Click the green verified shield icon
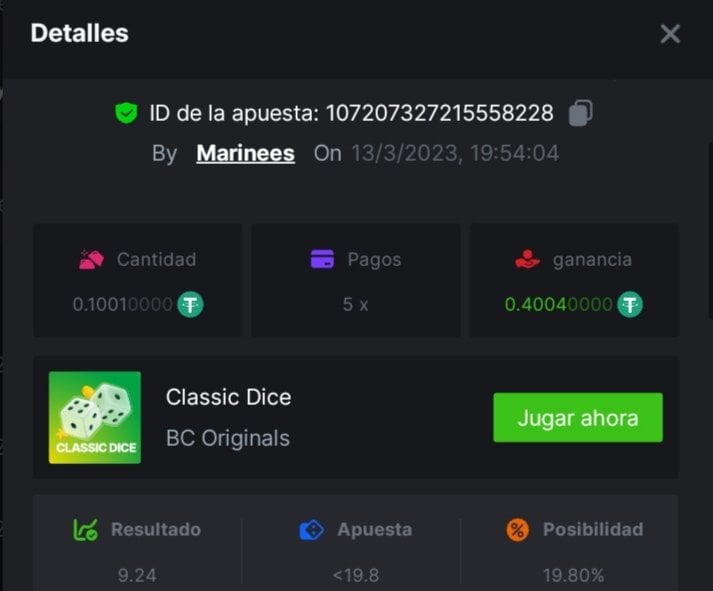713x591 pixels. (x=126, y=113)
